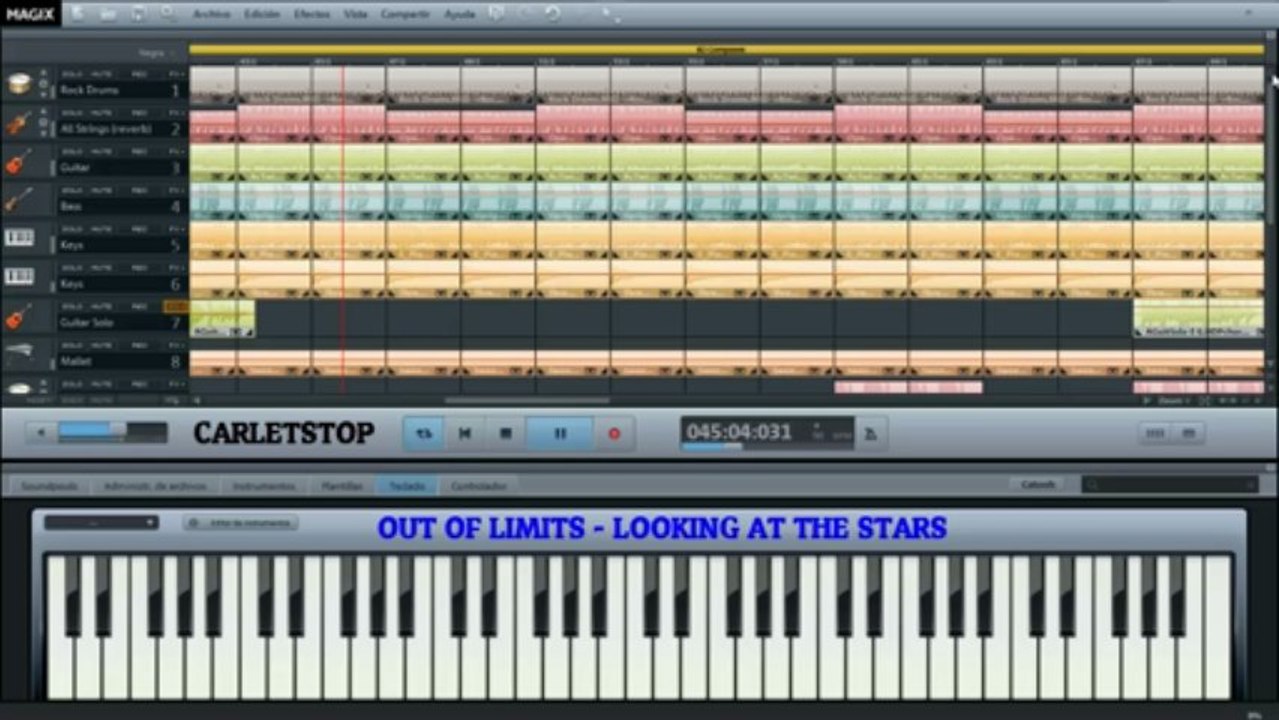Select the Guitar Solo clip at track 7 start

[x=222, y=318]
